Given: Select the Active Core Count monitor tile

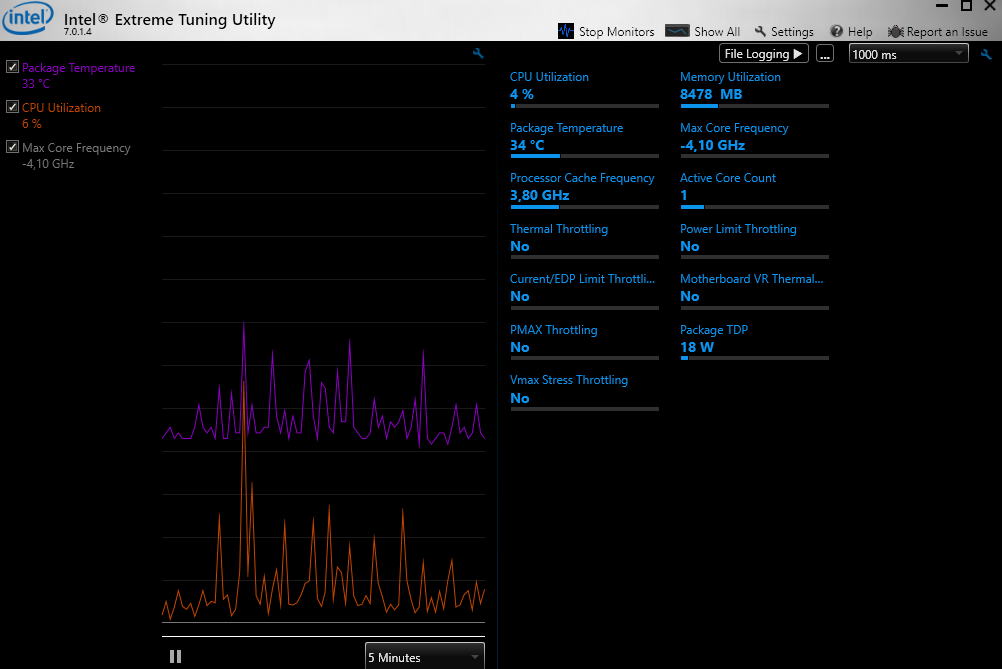Looking at the screenshot, I should [x=754, y=190].
